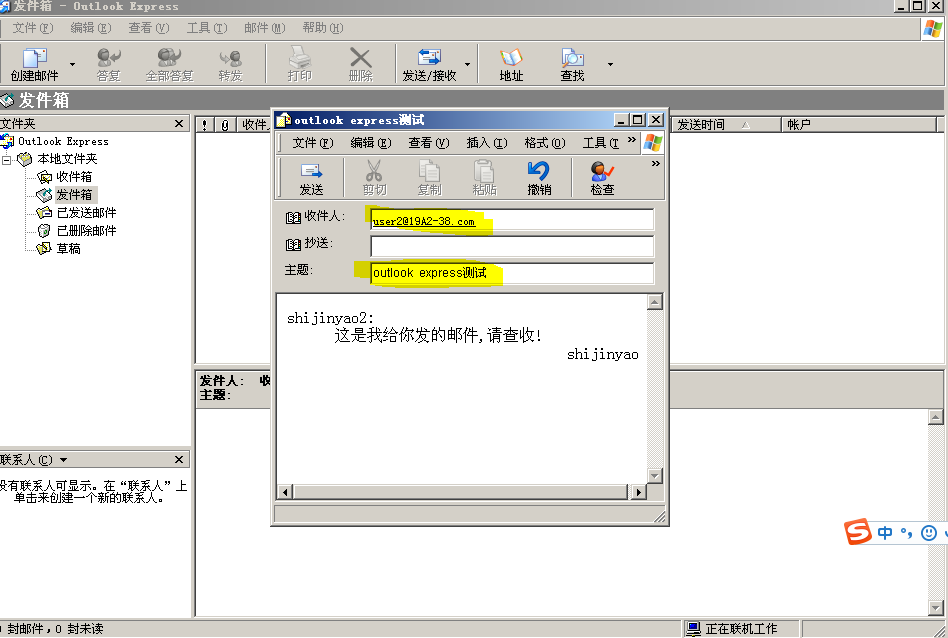The image size is (948, 638).
Task: Click the Copy (复制) icon in compose toolbar
Action: pos(429,171)
